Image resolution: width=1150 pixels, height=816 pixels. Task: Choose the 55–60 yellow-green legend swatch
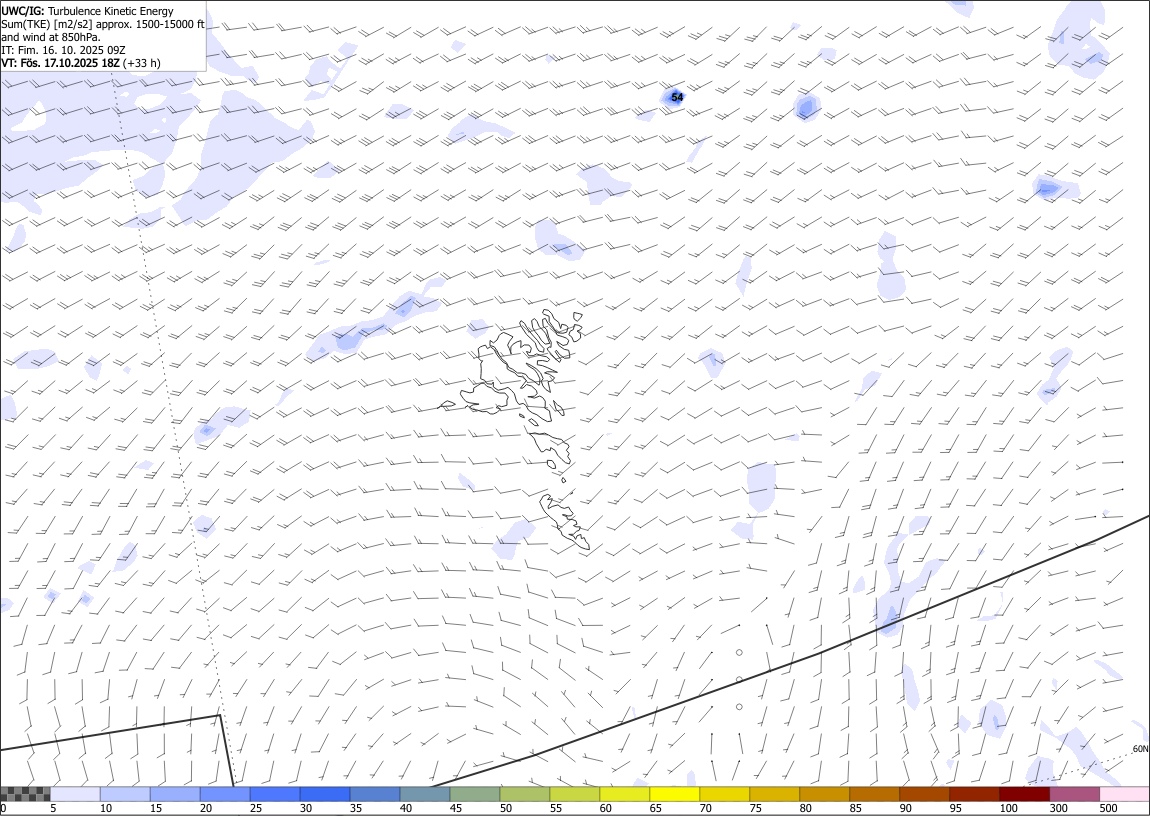click(x=575, y=794)
